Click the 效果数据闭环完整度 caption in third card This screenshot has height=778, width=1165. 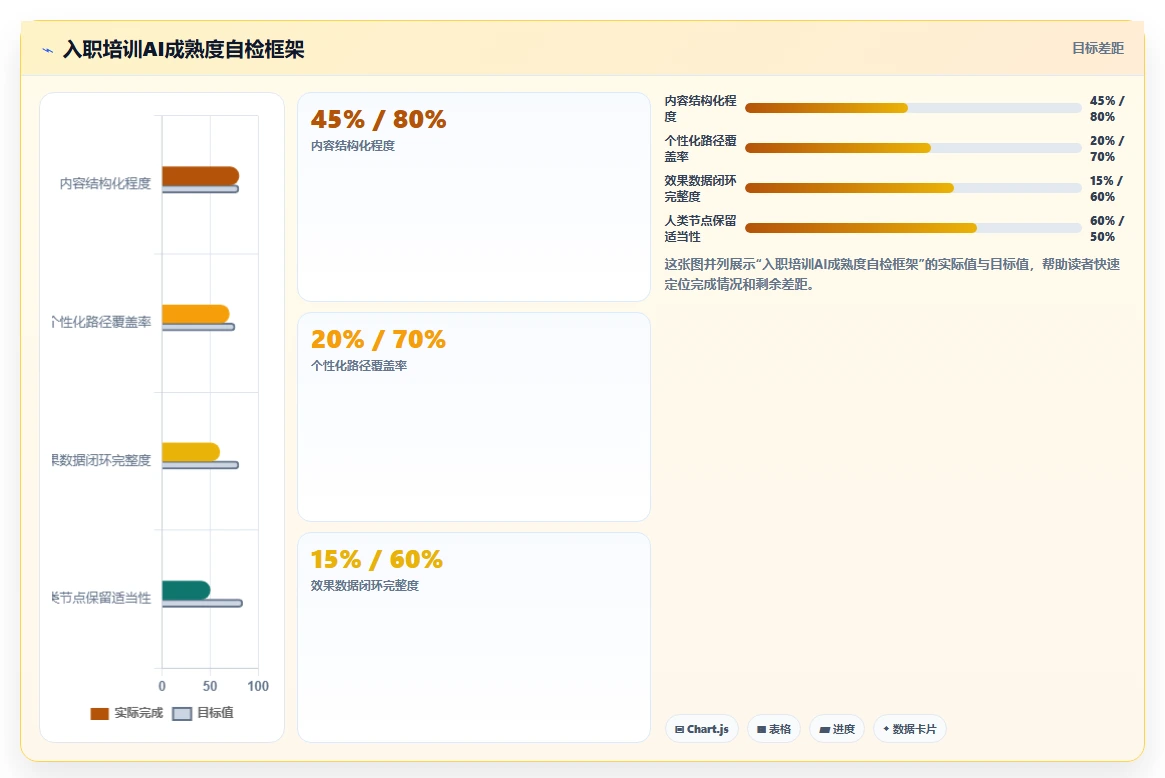365,586
